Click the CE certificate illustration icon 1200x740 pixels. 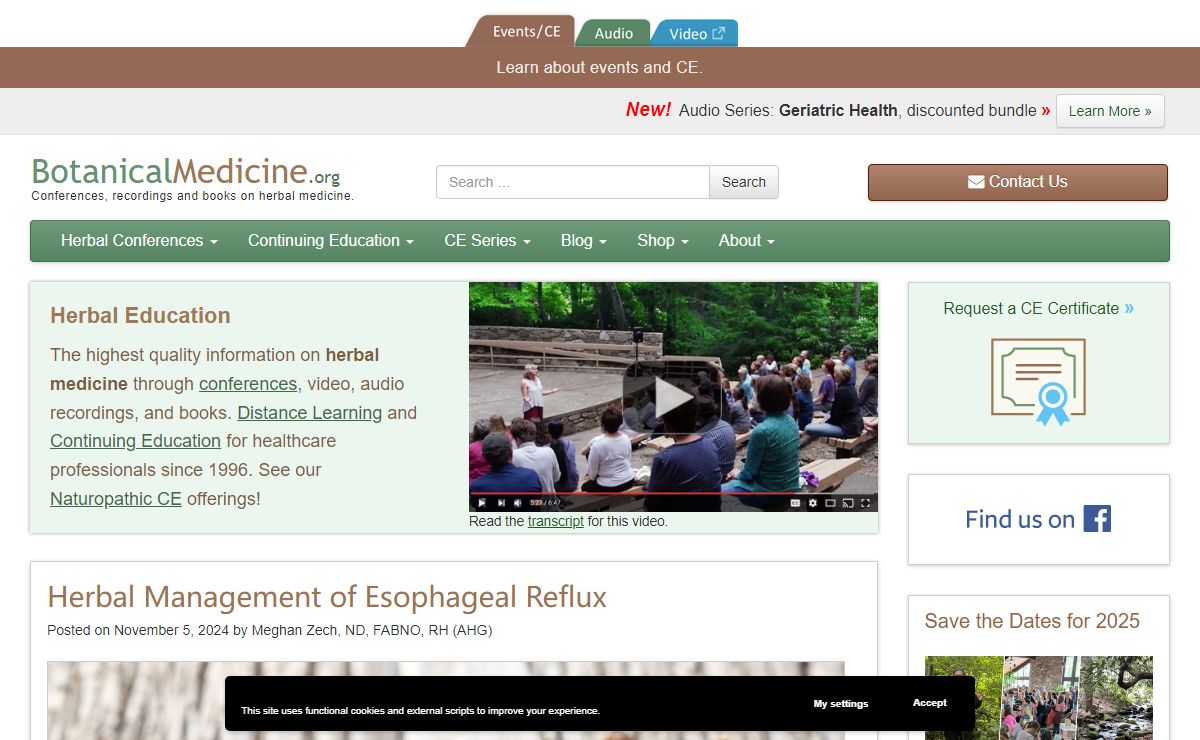point(1038,382)
